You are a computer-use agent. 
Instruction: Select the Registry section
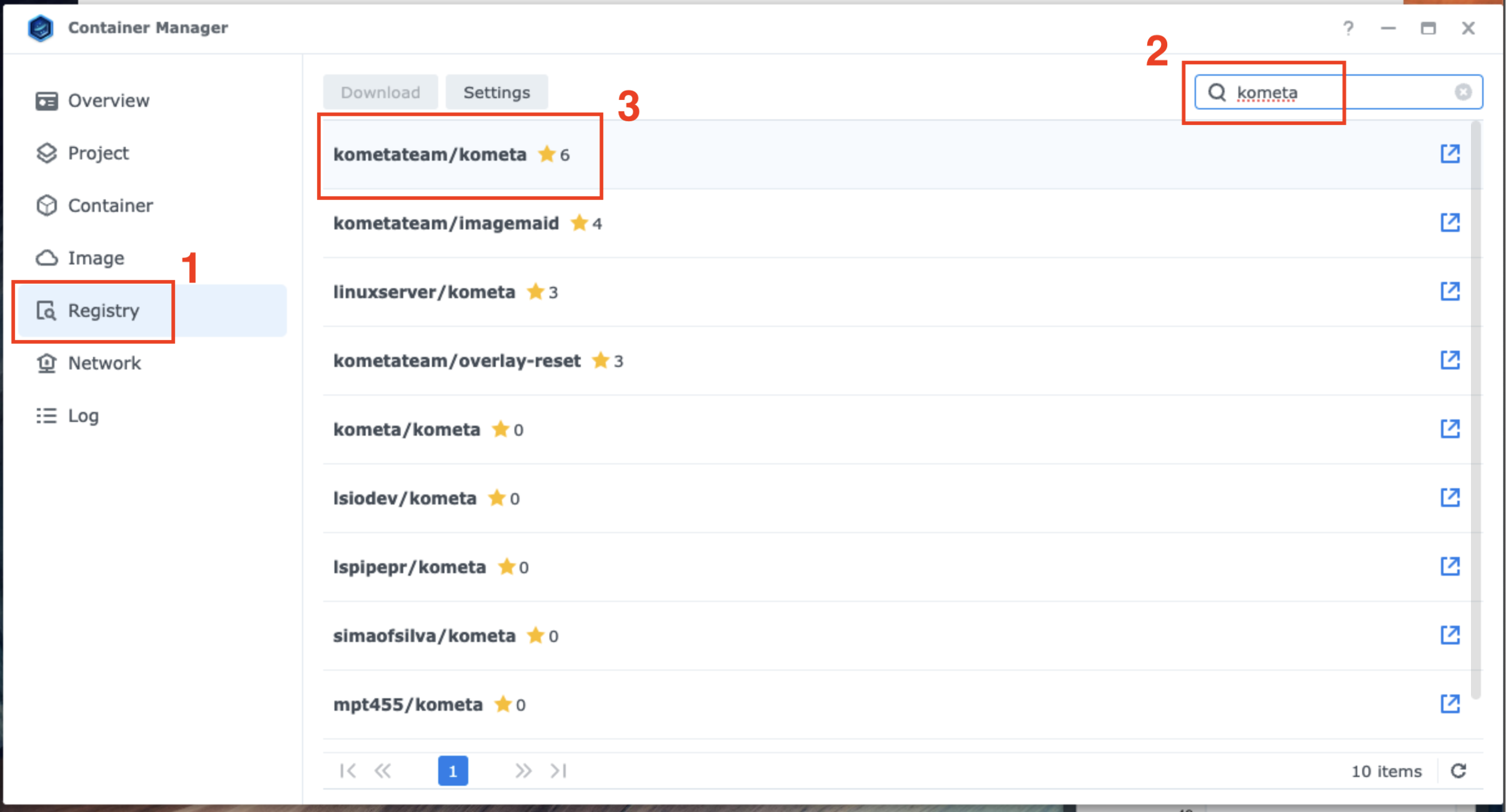click(x=152, y=311)
